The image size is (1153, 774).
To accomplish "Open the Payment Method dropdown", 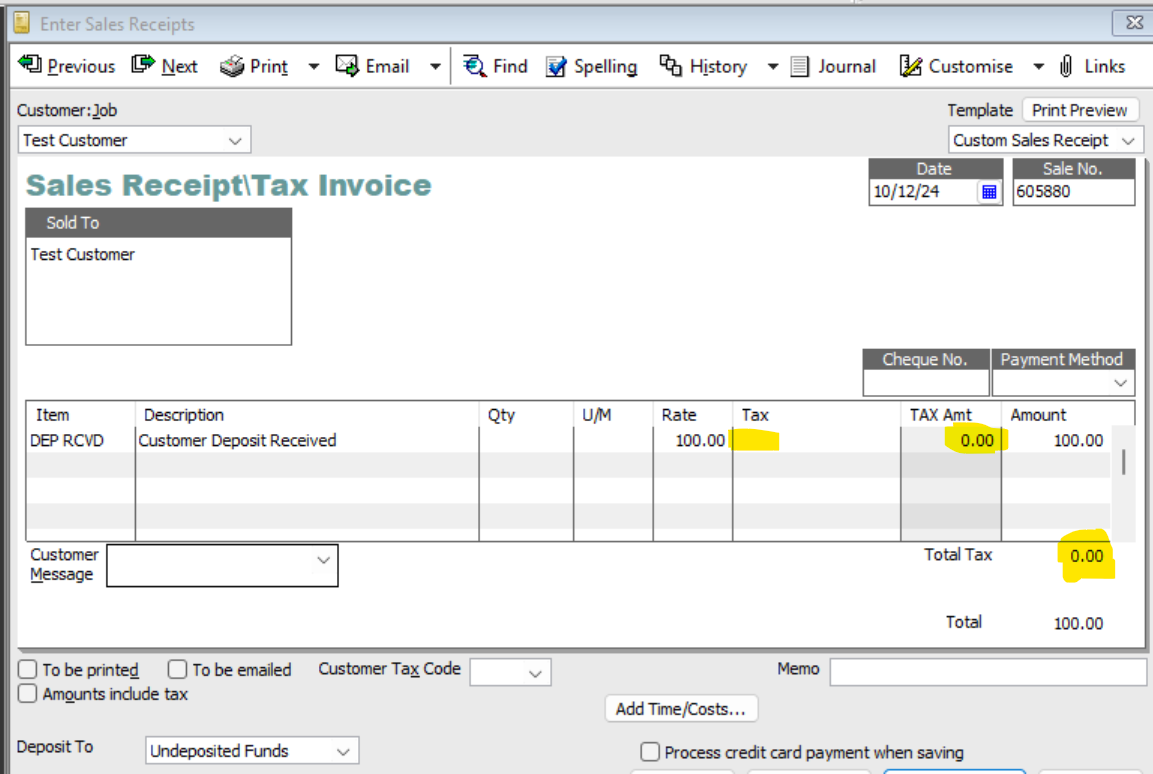I will (1120, 383).
